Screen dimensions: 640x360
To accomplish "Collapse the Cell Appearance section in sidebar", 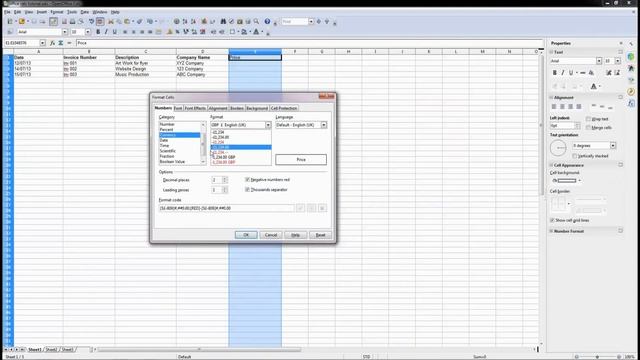I will tap(551, 165).
